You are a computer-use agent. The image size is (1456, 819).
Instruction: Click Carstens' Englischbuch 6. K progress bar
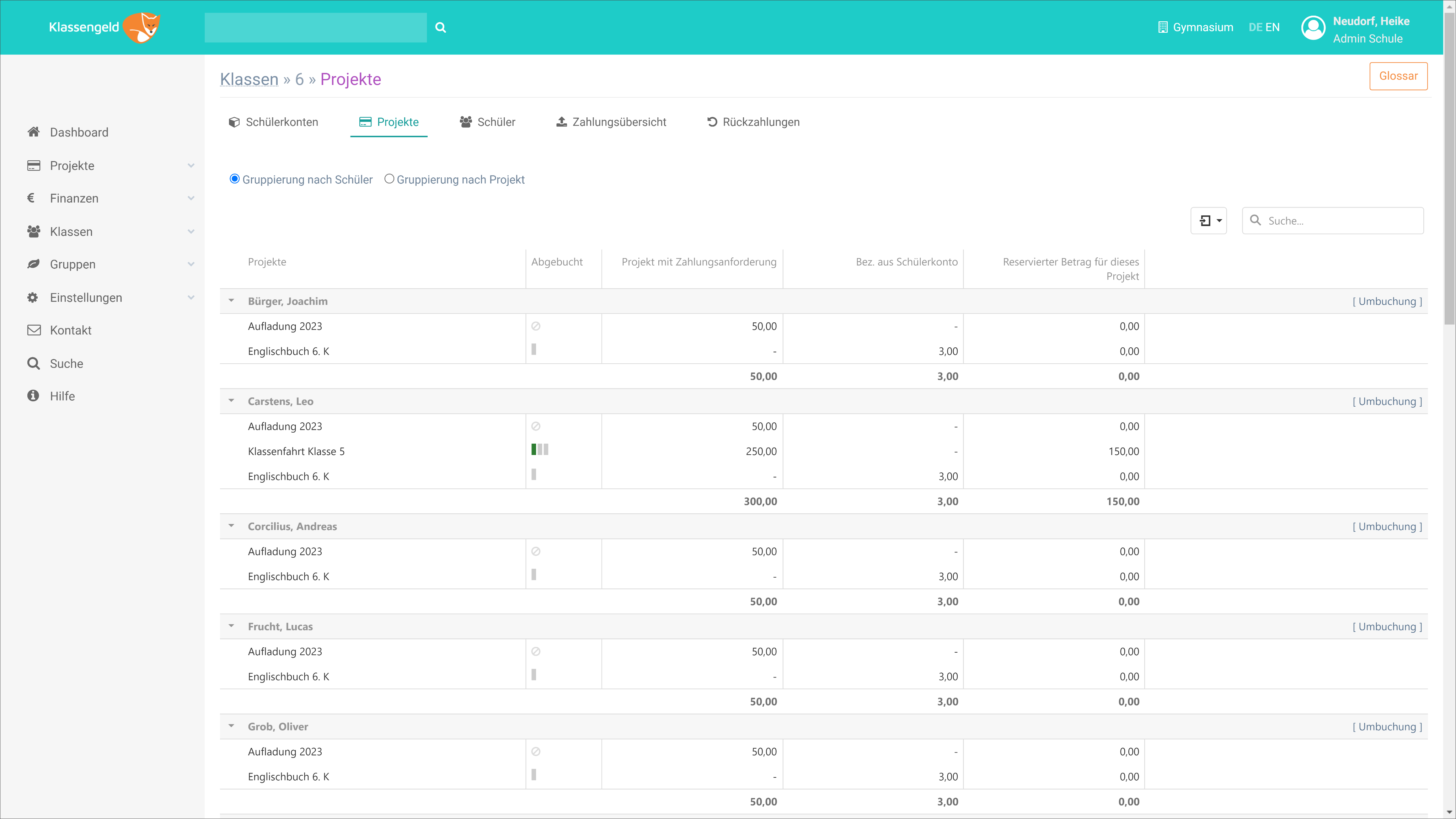pyautogui.click(x=534, y=474)
